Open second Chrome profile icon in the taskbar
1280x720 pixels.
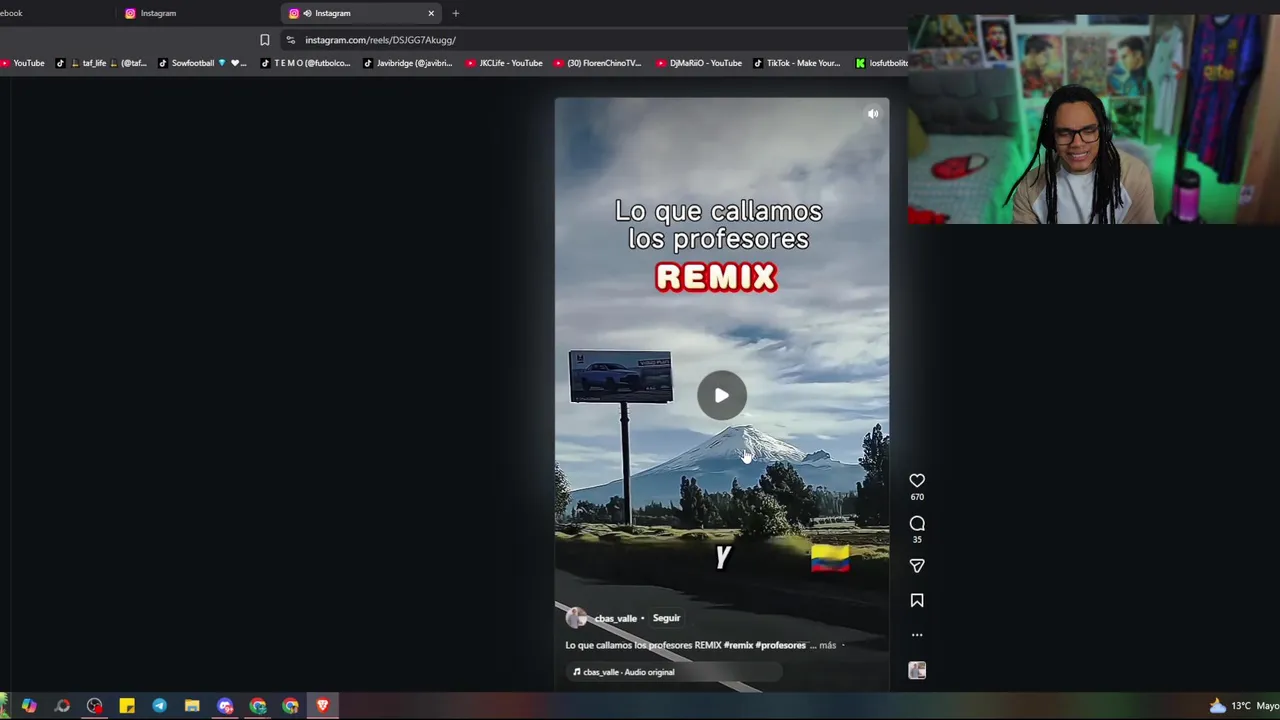(x=290, y=706)
